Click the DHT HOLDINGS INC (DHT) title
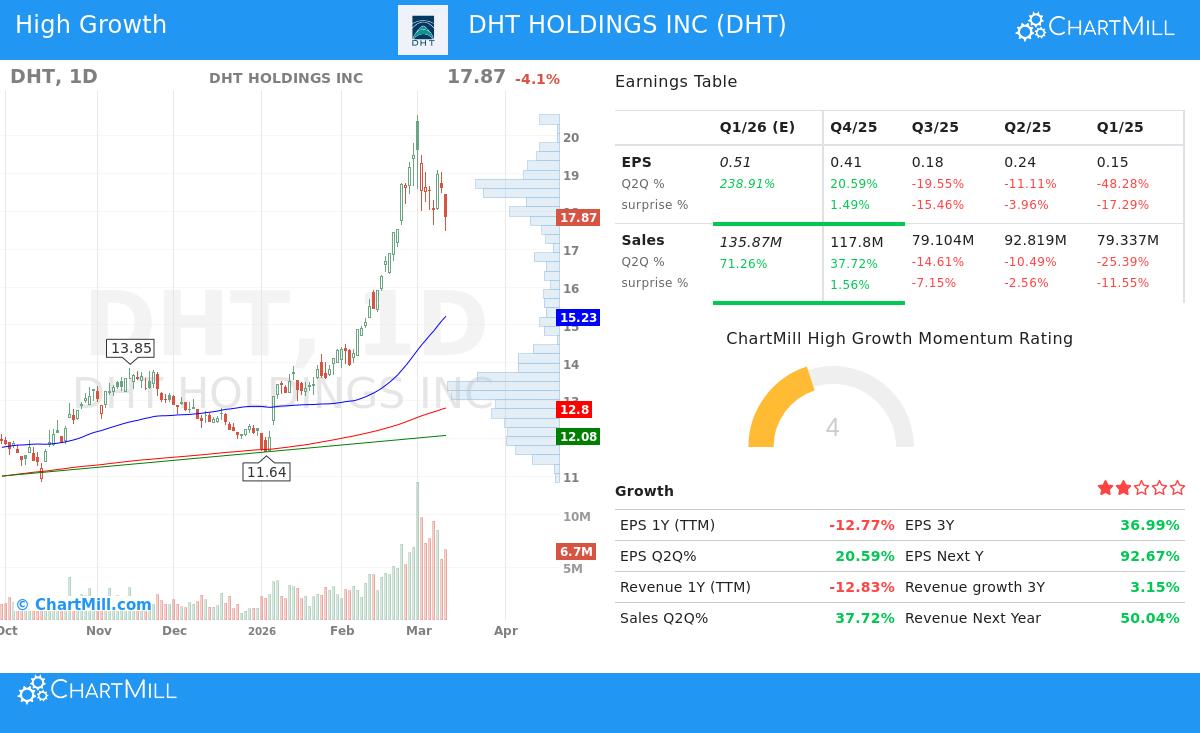 tap(627, 25)
